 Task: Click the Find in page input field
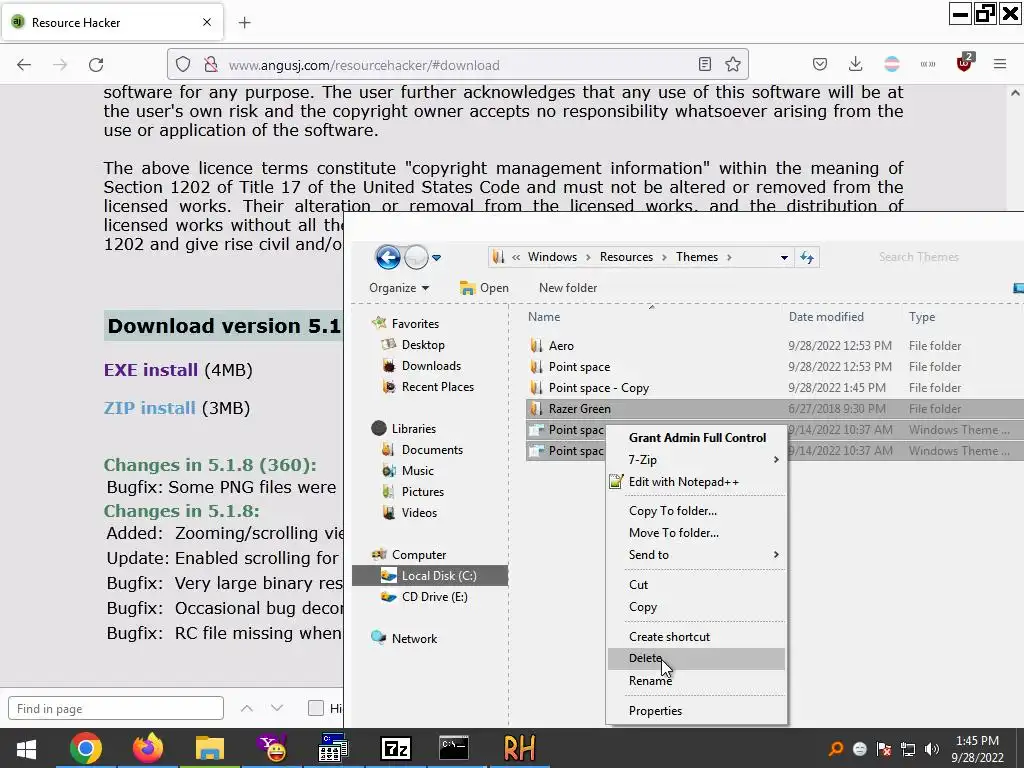116,709
